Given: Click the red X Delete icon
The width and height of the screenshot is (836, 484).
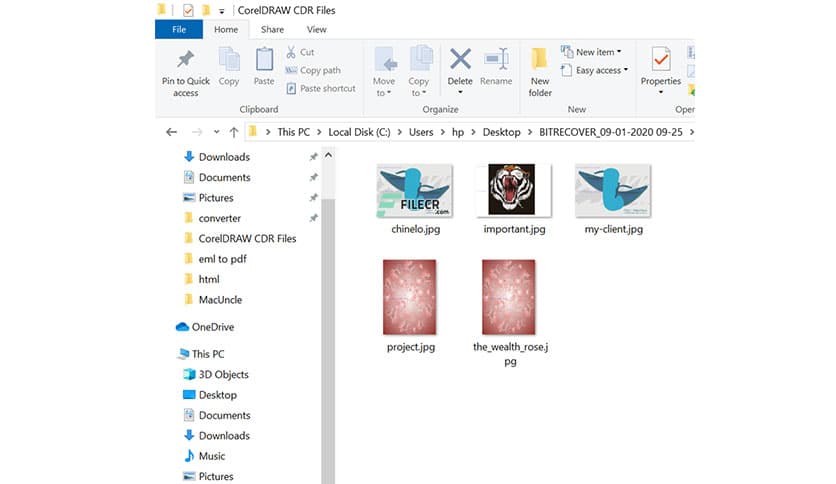Looking at the screenshot, I should 460,59.
